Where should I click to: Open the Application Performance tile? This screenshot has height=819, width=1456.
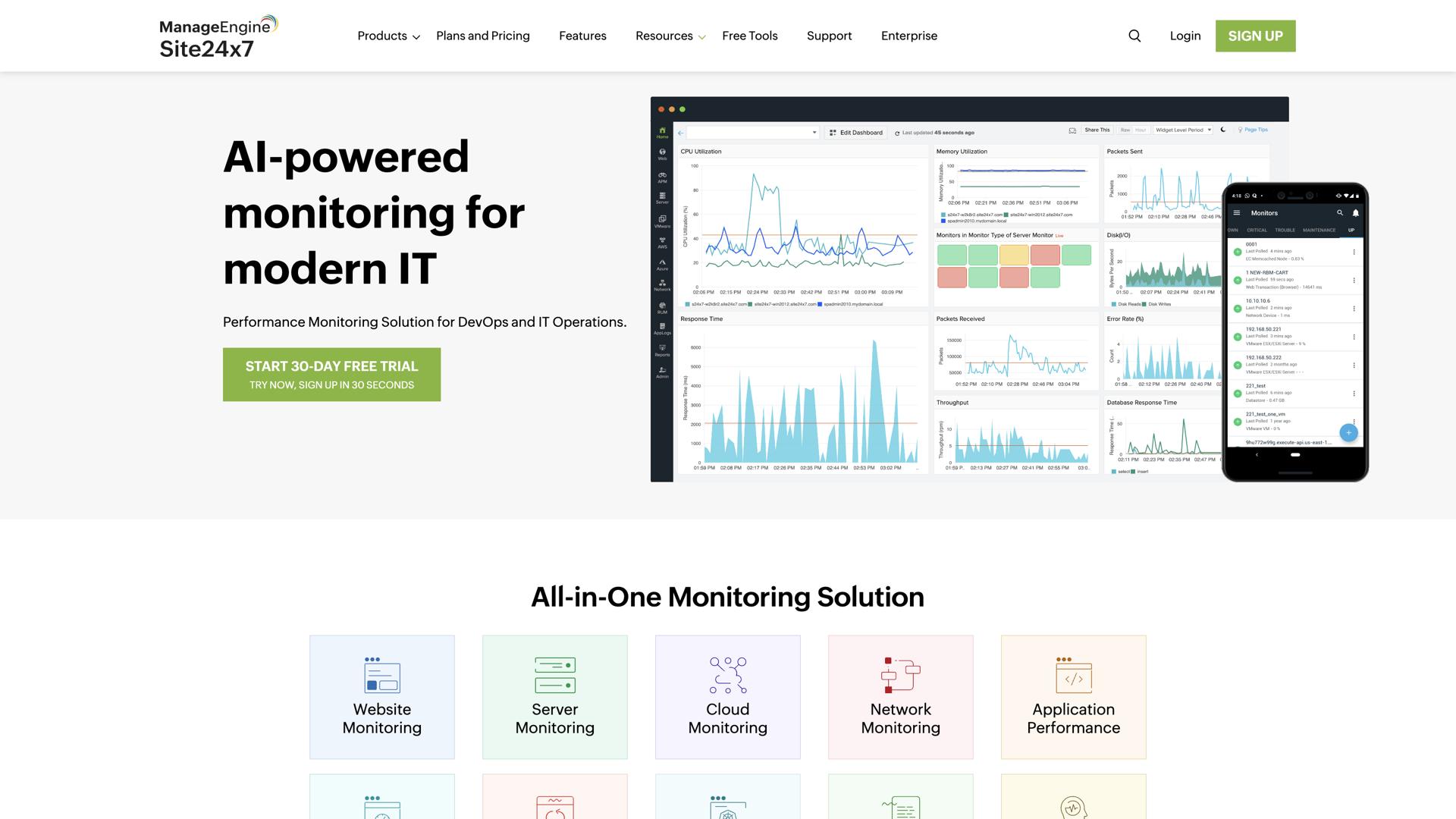[x=1074, y=697]
